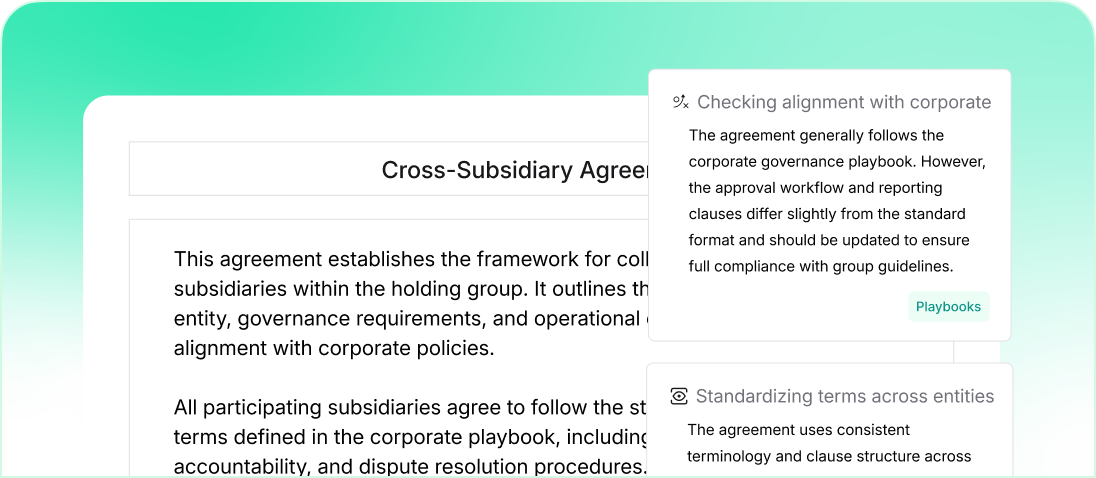Click the line starting "This agreement establishes"

(x=410, y=259)
